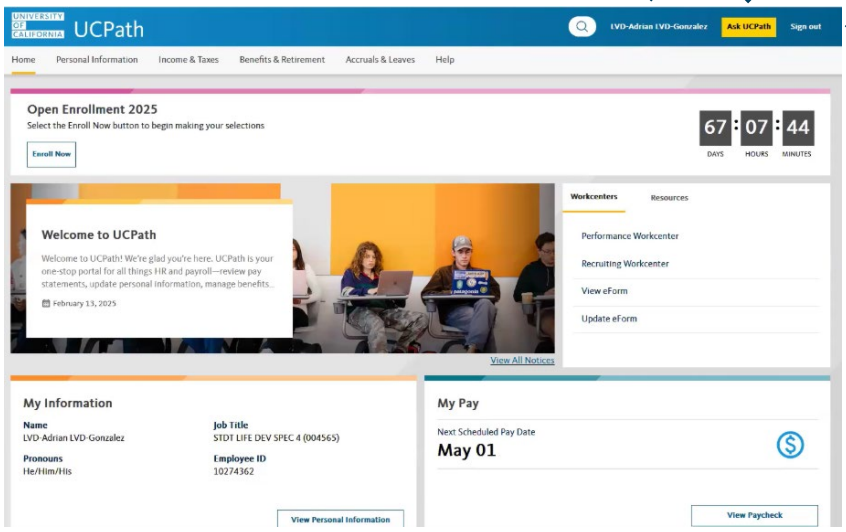Screen dimensions: 846x532
Task: Open the Recruiting Workcenter link
Action: coord(625,264)
